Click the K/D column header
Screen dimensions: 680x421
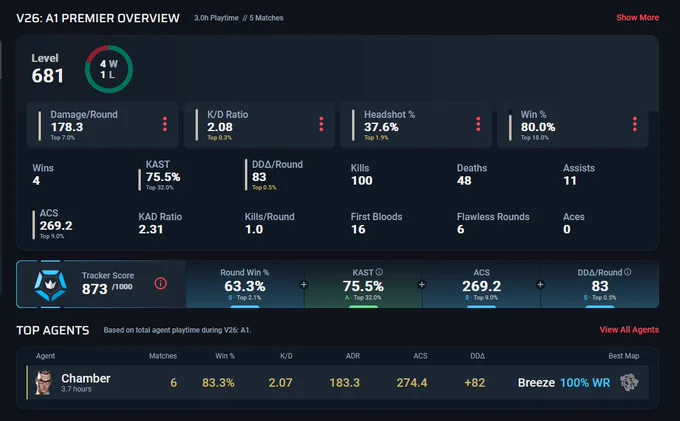click(x=286, y=356)
